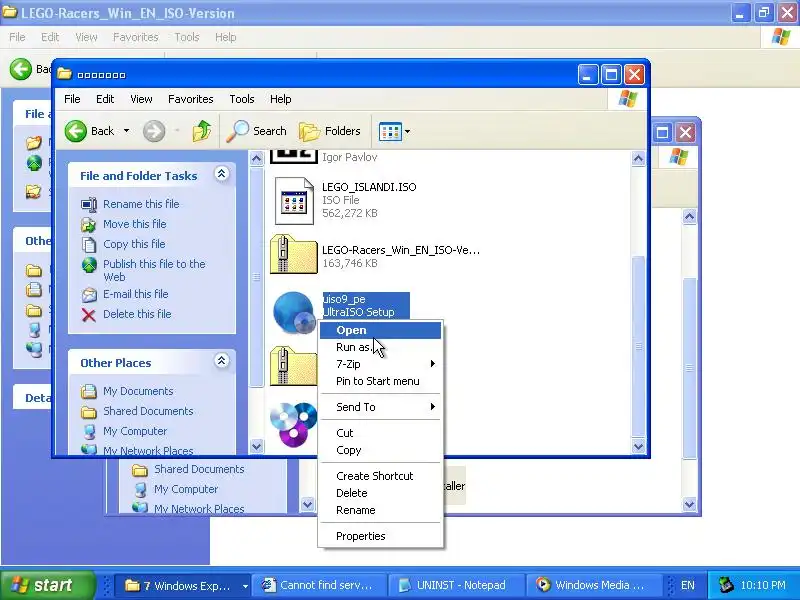Click the Publish to Web globe icon
800x600 pixels.
89,265
